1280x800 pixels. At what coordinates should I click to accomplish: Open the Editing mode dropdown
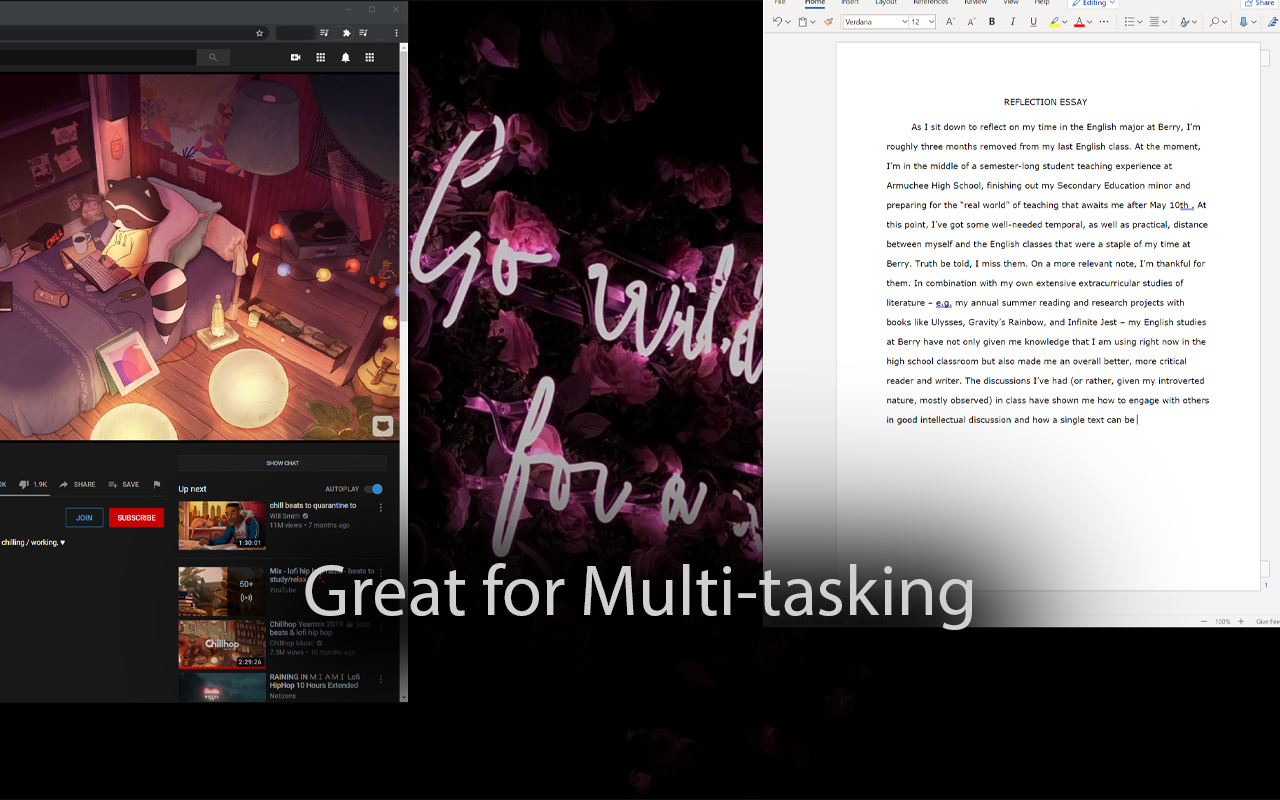pos(1094,3)
